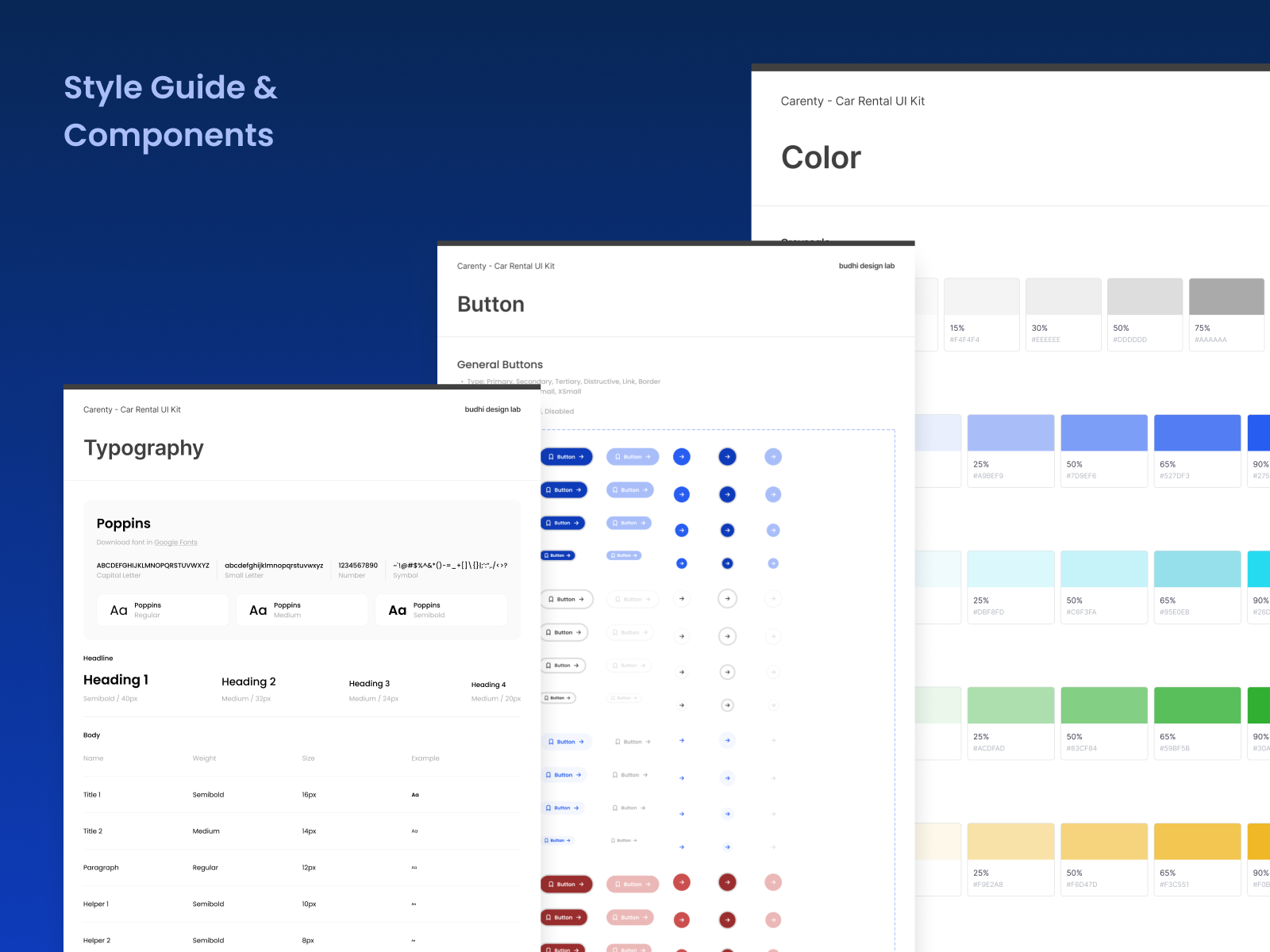This screenshot has width=1270, height=952.
Task: Click the largest dark red arrow icon button
Action: pyautogui.click(x=727, y=882)
